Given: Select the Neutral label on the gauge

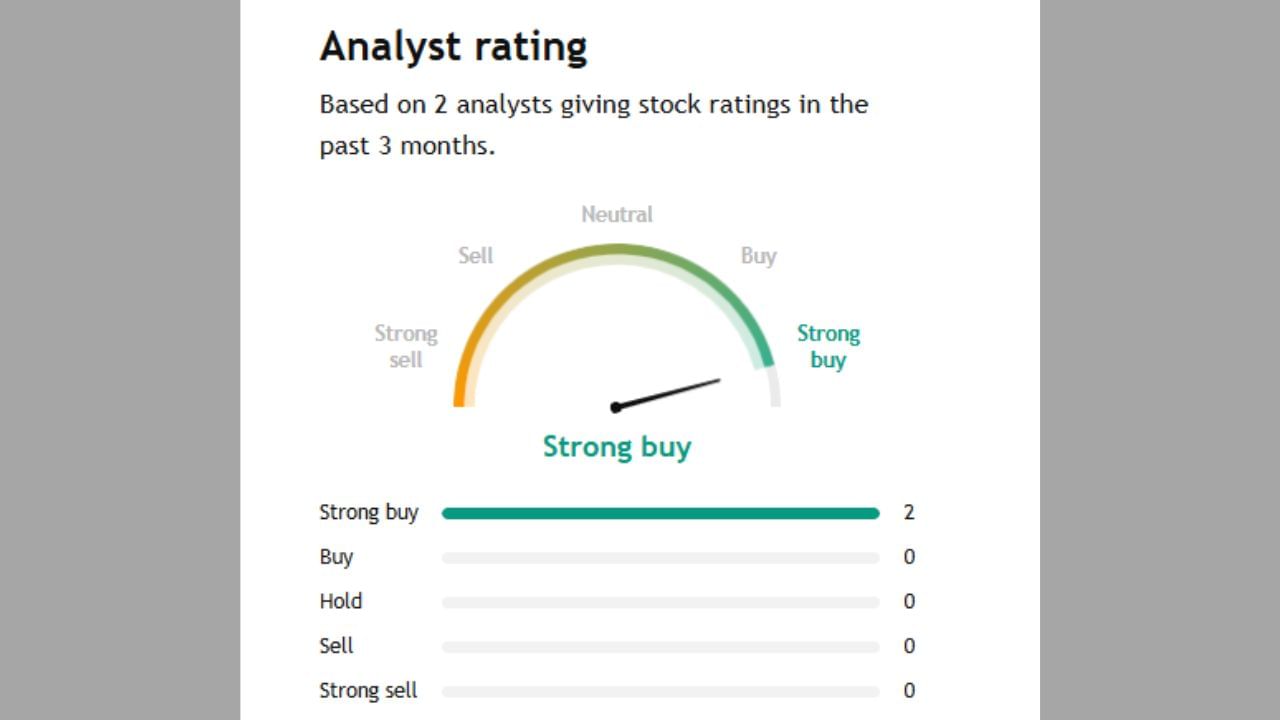Looking at the screenshot, I should pos(617,214).
